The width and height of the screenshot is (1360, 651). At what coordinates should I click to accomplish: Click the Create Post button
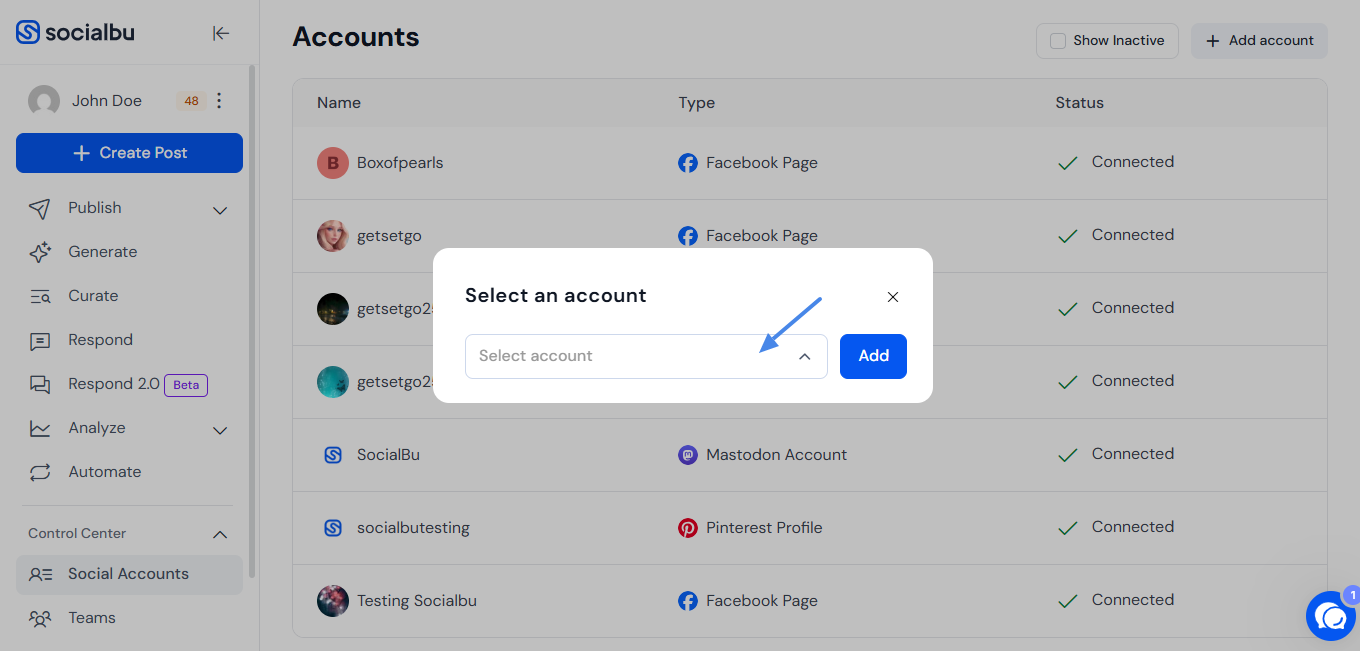tap(129, 153)
